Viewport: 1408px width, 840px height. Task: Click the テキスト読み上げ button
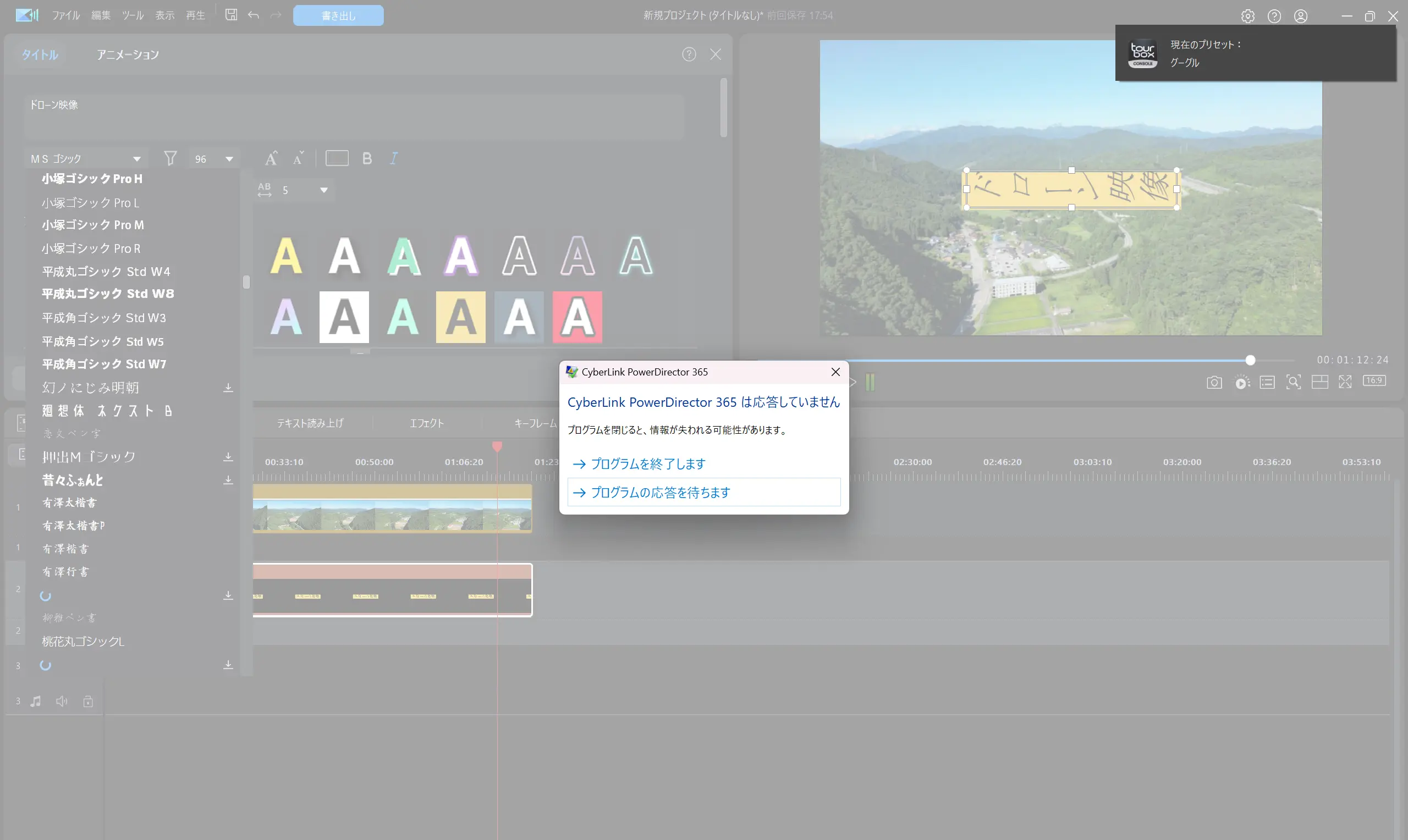click(x=310, y=423)
